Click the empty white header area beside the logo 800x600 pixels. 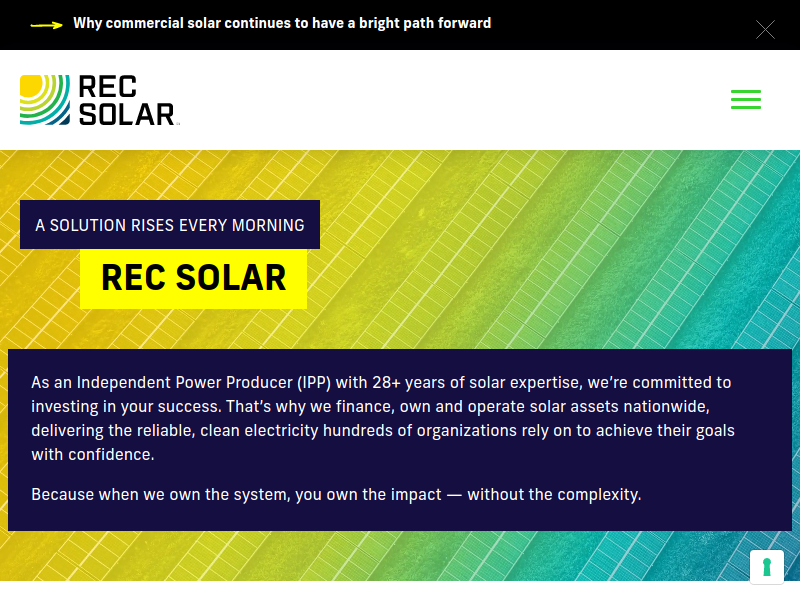pos(450,100)
